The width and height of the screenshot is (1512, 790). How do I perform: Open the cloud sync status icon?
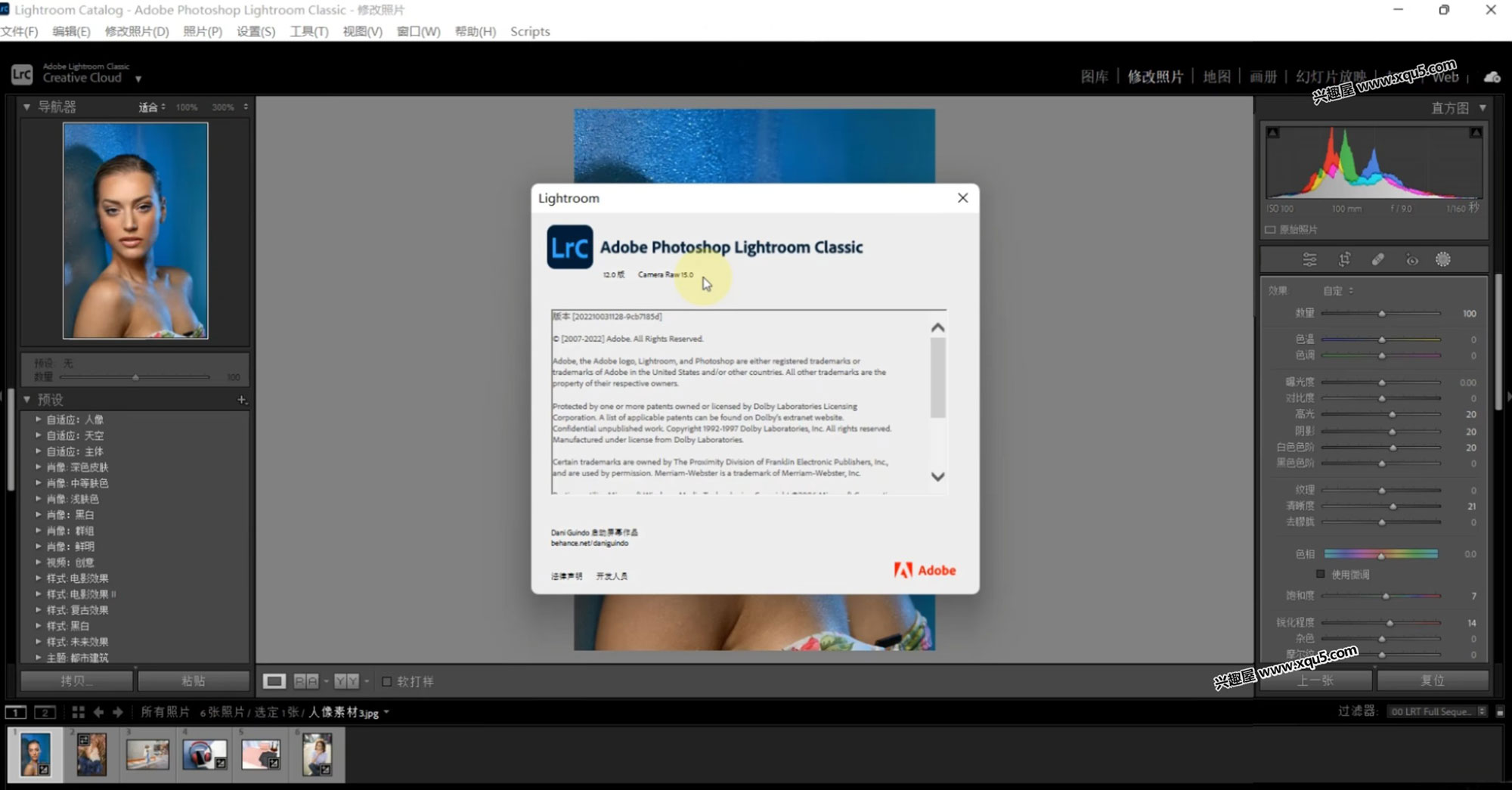(1492, 77)
